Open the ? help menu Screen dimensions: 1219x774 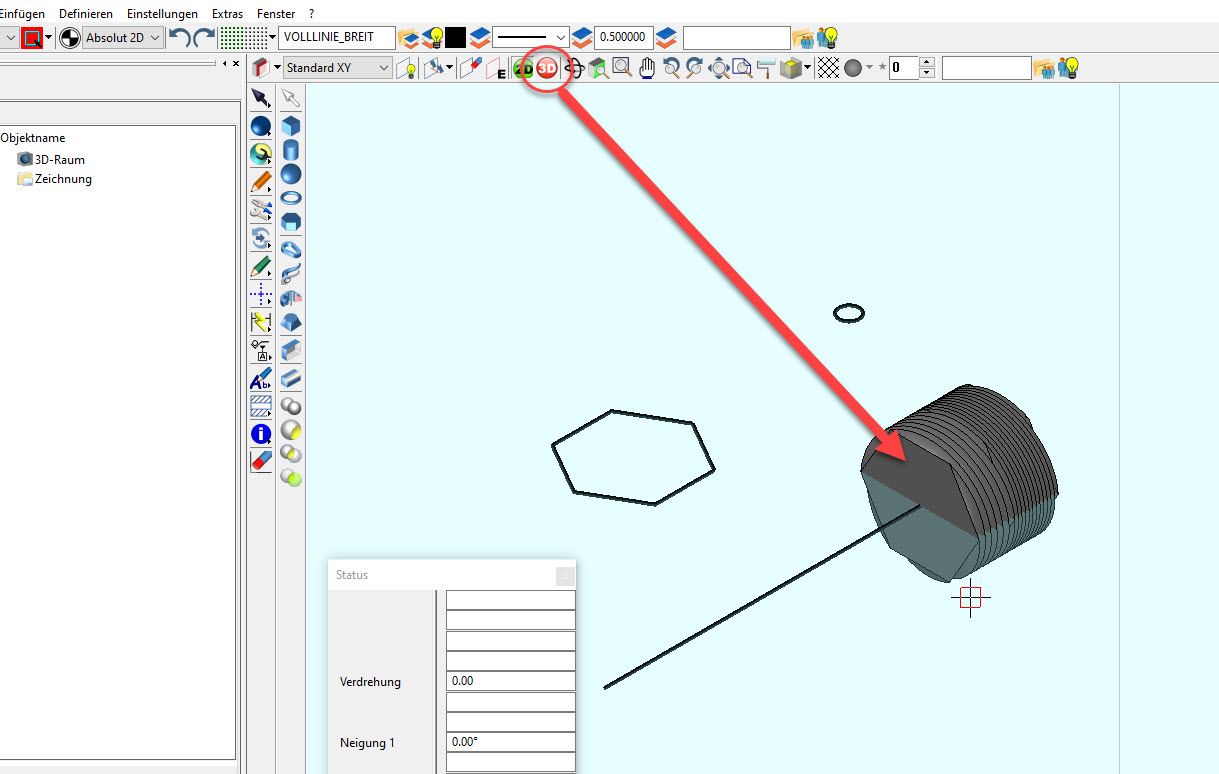(312, 14)
